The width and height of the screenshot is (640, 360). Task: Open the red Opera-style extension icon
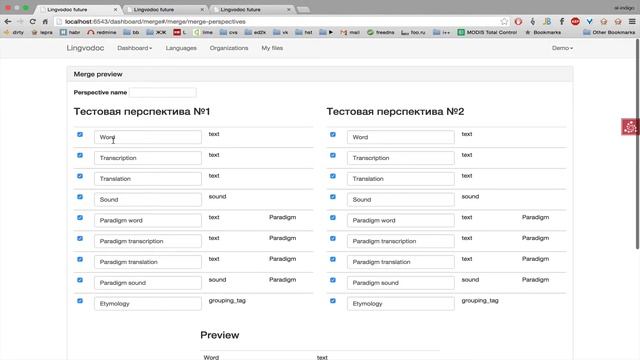point(518,22)
